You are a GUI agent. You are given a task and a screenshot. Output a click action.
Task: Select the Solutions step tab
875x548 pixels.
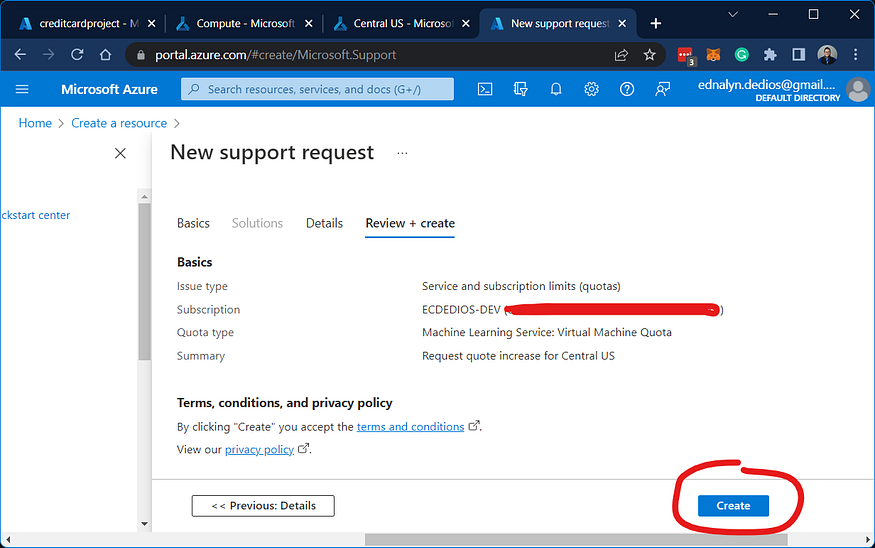coord(257,223)
